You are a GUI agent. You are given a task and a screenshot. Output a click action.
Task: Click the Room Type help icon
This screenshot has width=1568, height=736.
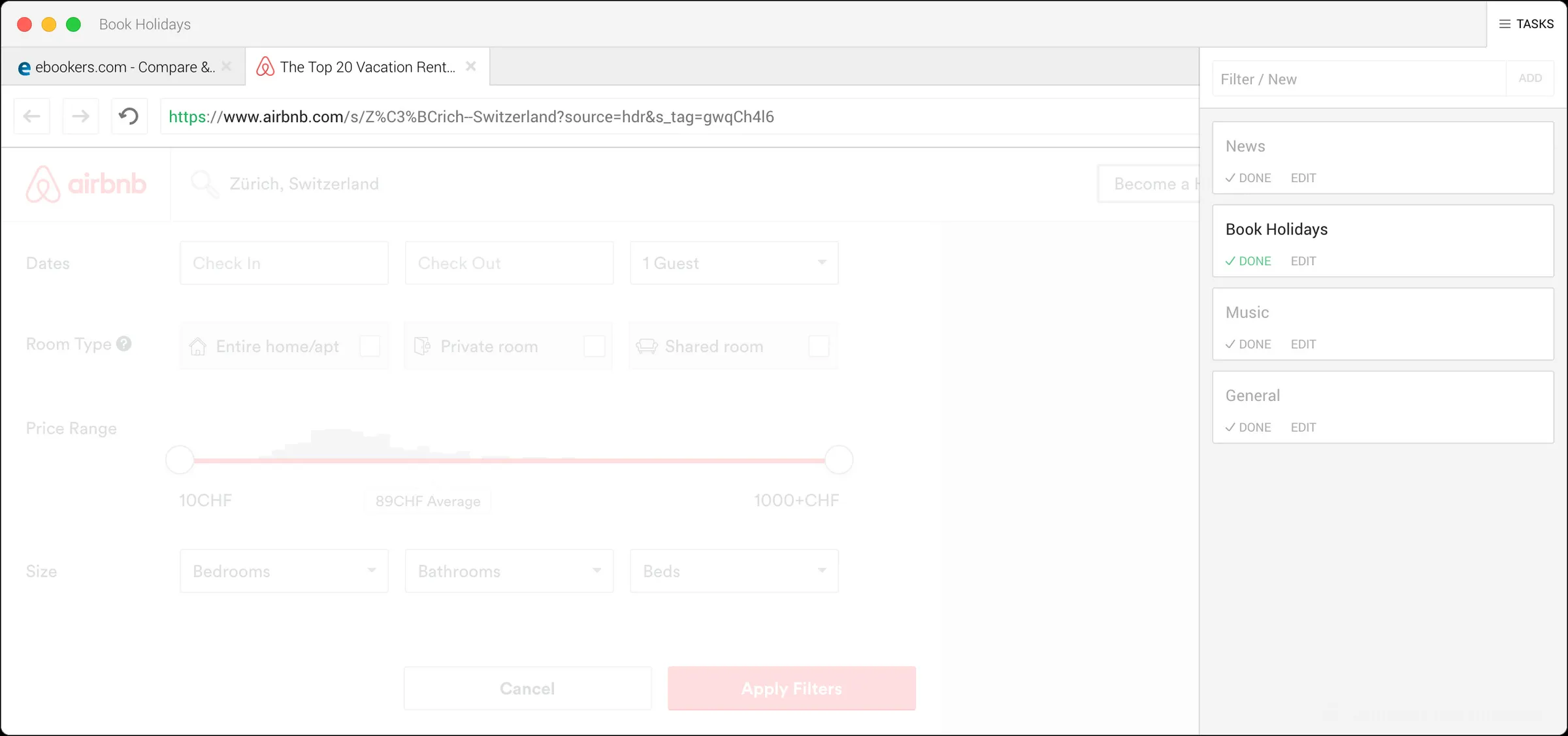coord(124,344)
